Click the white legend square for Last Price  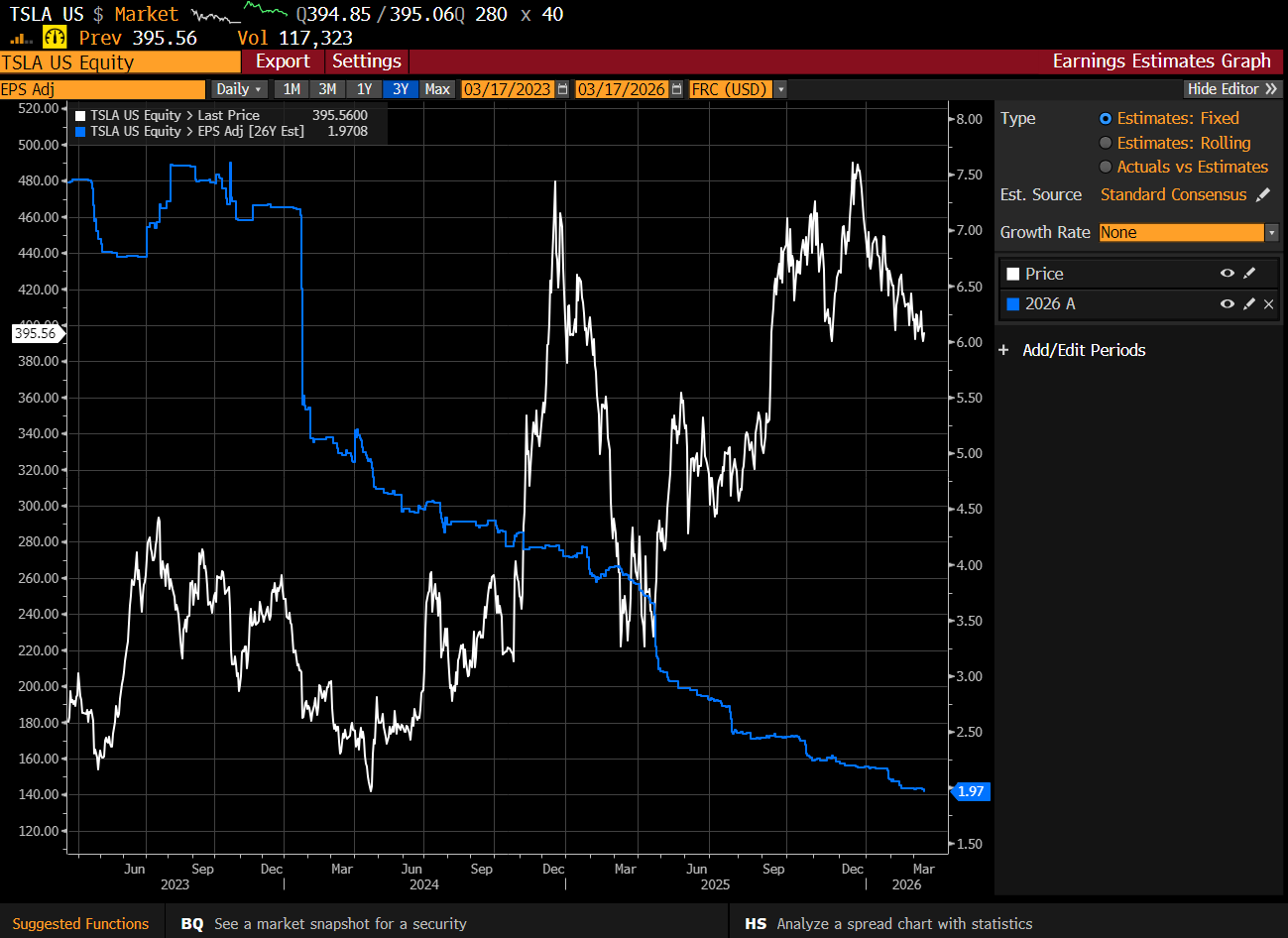click(x=81, y=116)
